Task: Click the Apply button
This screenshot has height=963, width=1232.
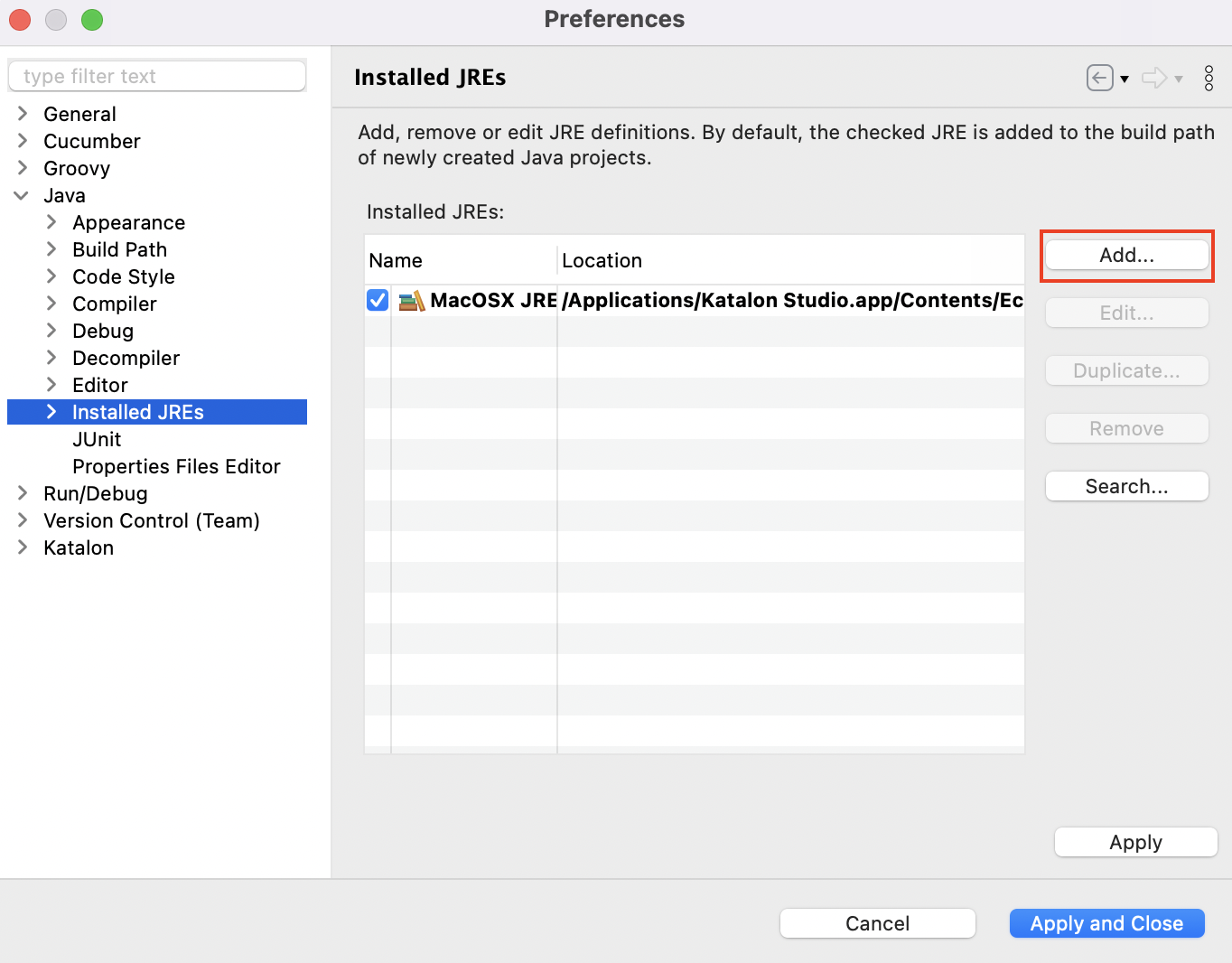Action: (1135, 842)
